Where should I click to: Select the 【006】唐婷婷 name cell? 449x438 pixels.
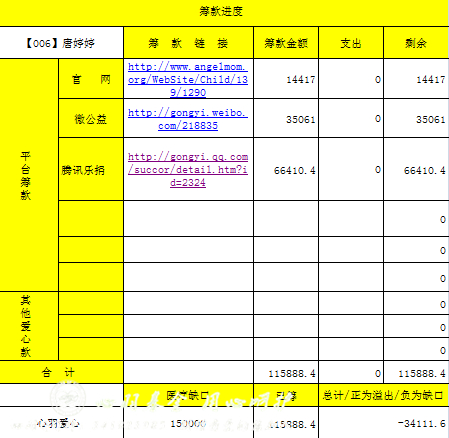click(x=61, y=43)
